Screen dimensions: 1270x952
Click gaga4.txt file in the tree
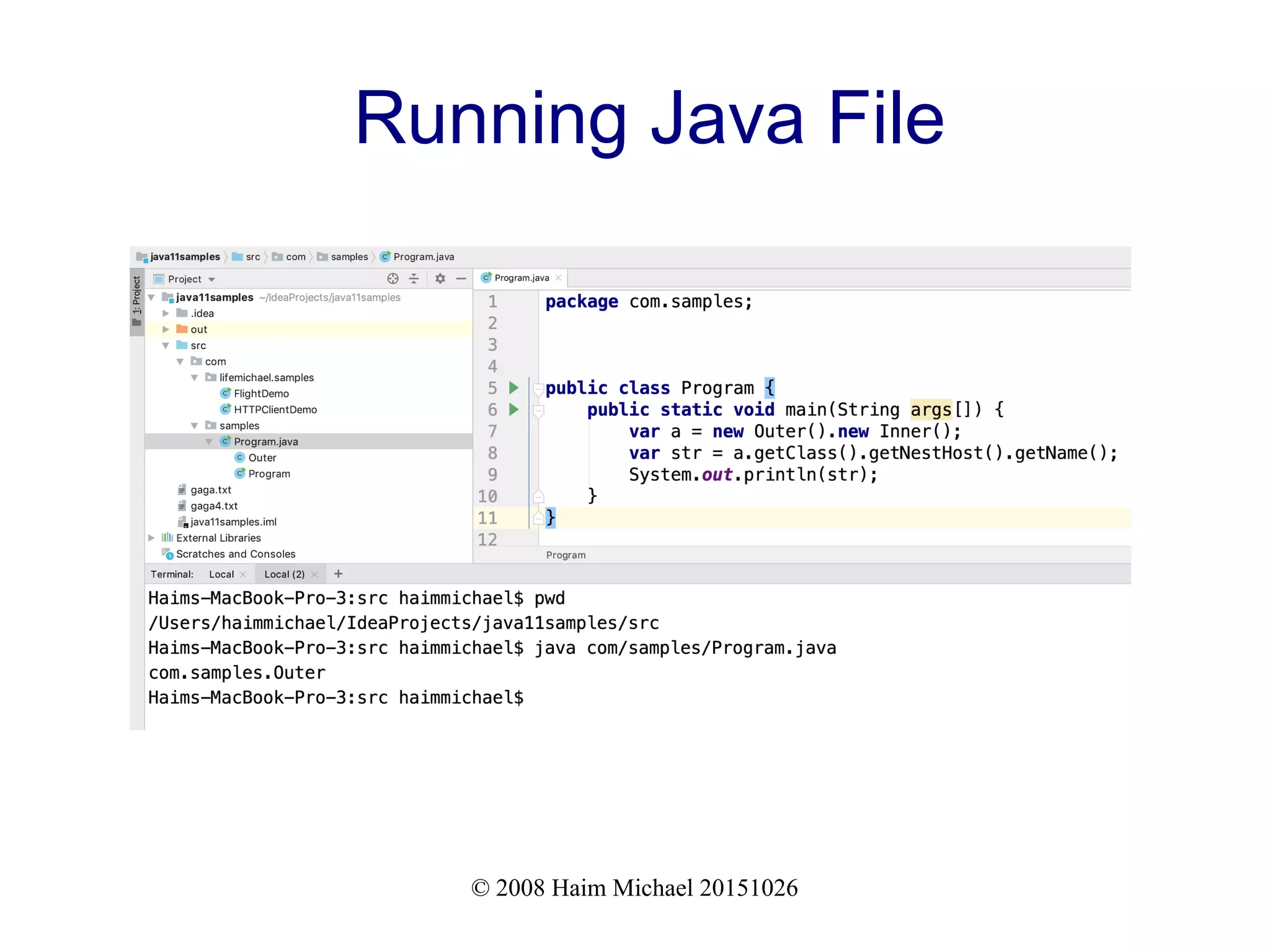click(214, 506)
